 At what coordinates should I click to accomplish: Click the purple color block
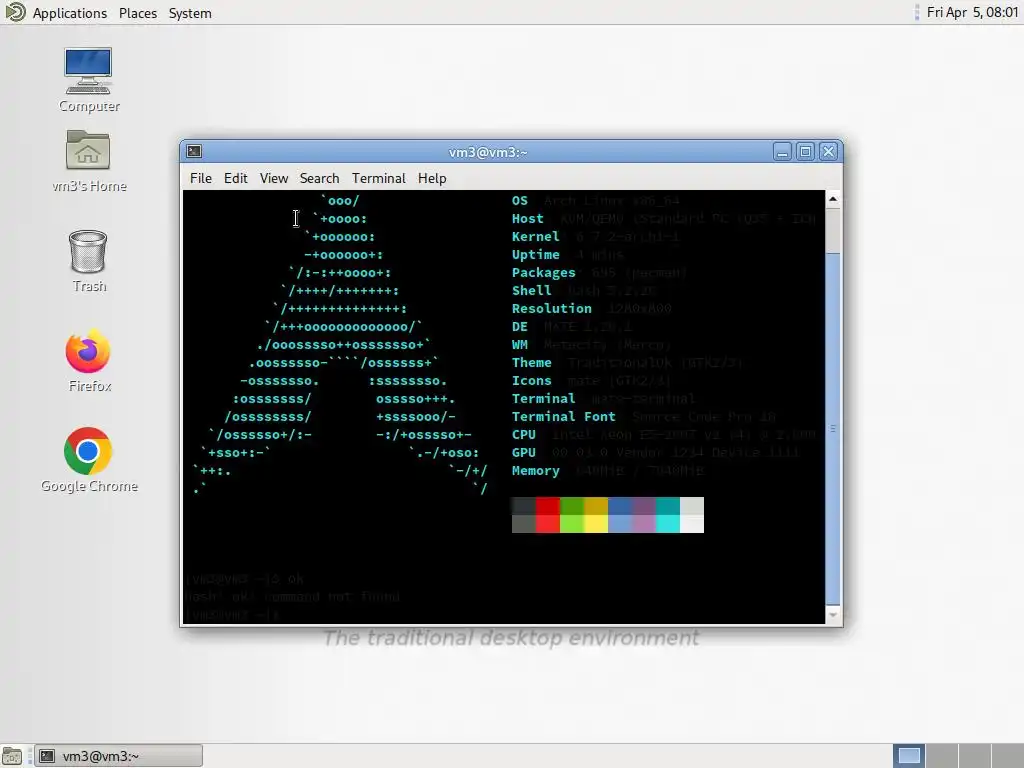[x=644, y=506]
